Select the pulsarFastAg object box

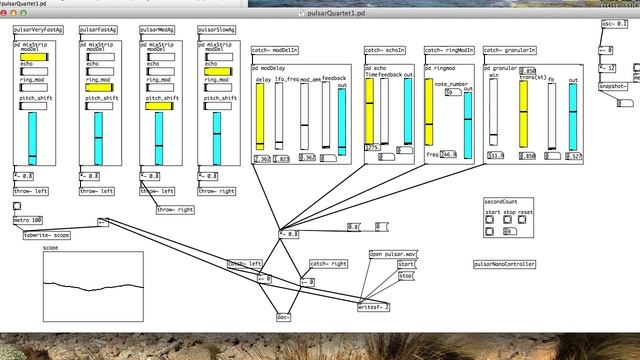tap(98, 30)
